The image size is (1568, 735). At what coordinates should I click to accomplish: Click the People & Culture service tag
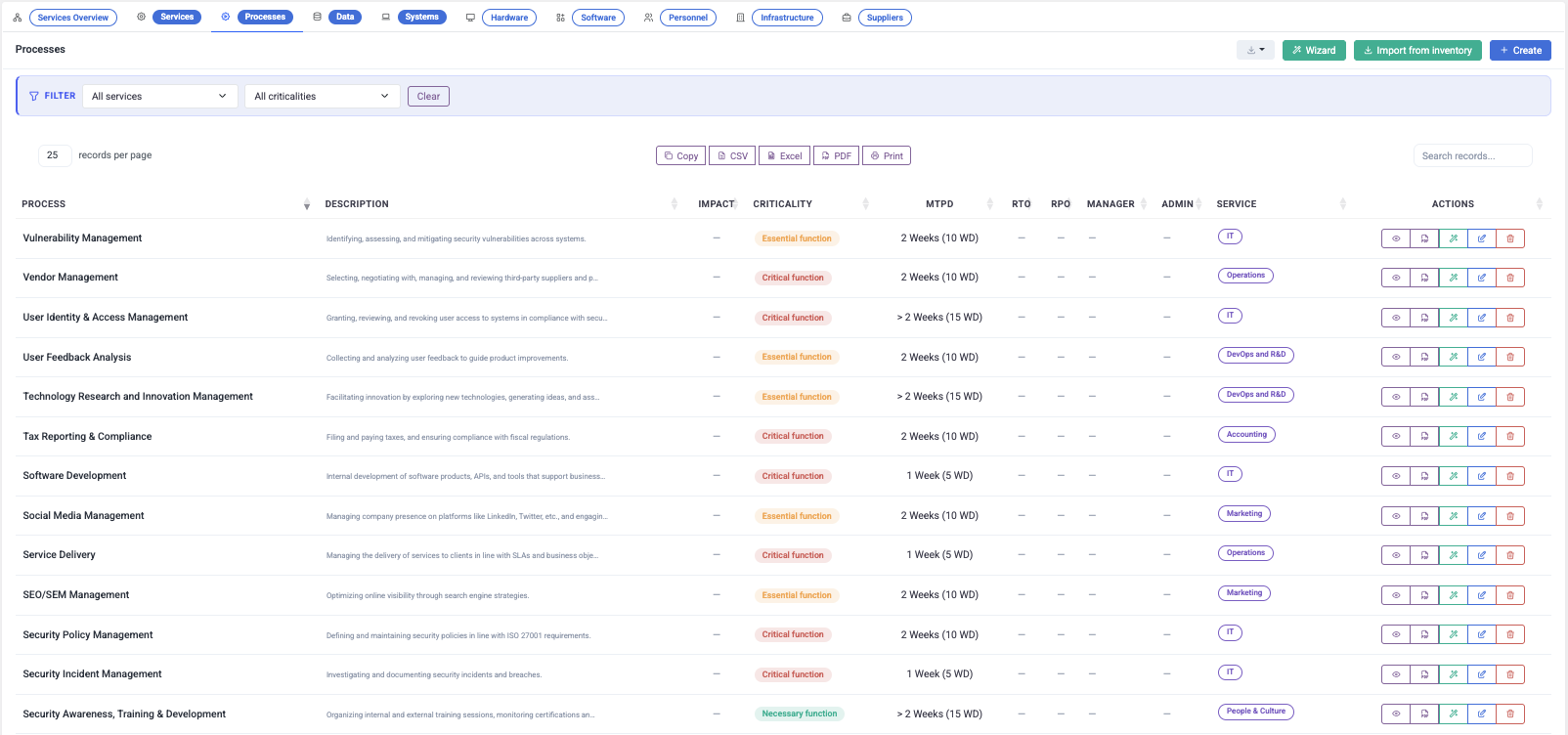1256,712
